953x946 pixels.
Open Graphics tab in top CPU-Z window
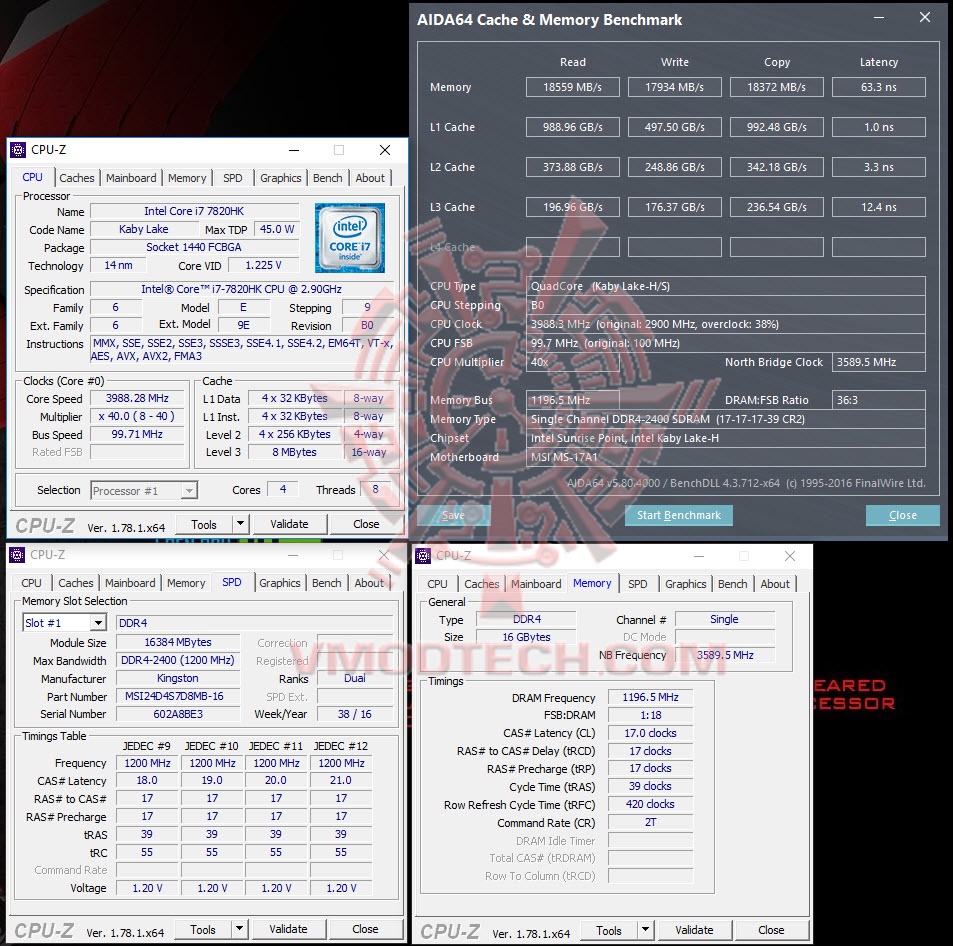point(280,178)
